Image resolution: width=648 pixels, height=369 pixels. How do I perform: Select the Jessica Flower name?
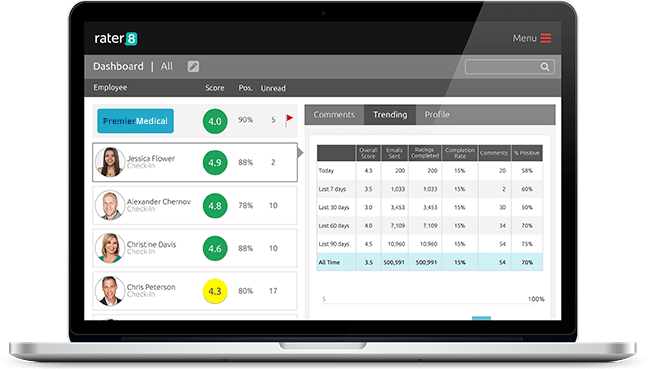coord(151,158)
